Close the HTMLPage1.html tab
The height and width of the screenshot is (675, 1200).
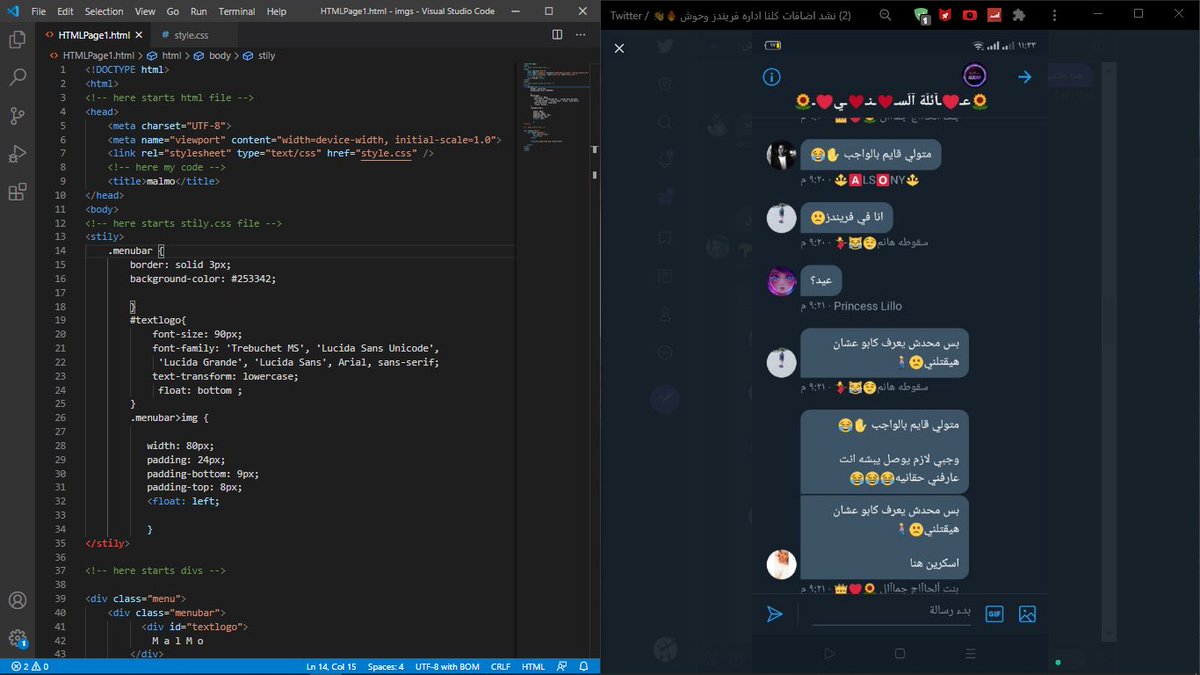tap(141, 35)
